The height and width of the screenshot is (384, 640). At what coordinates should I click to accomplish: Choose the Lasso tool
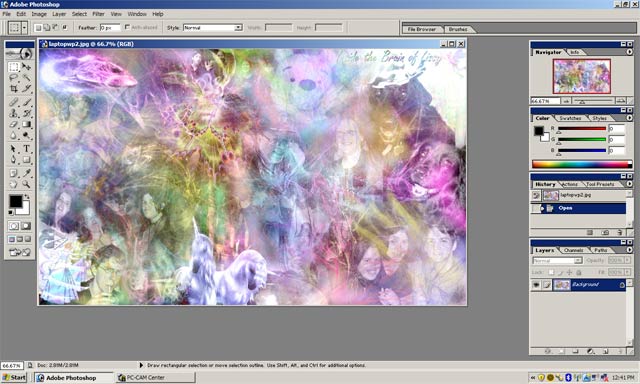13,78
